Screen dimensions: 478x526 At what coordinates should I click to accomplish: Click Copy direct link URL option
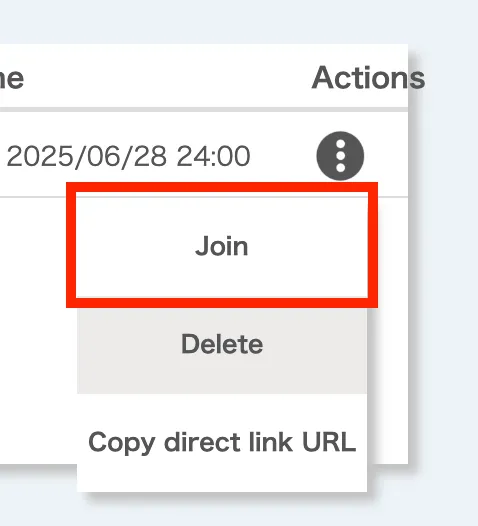click(222, 442)
